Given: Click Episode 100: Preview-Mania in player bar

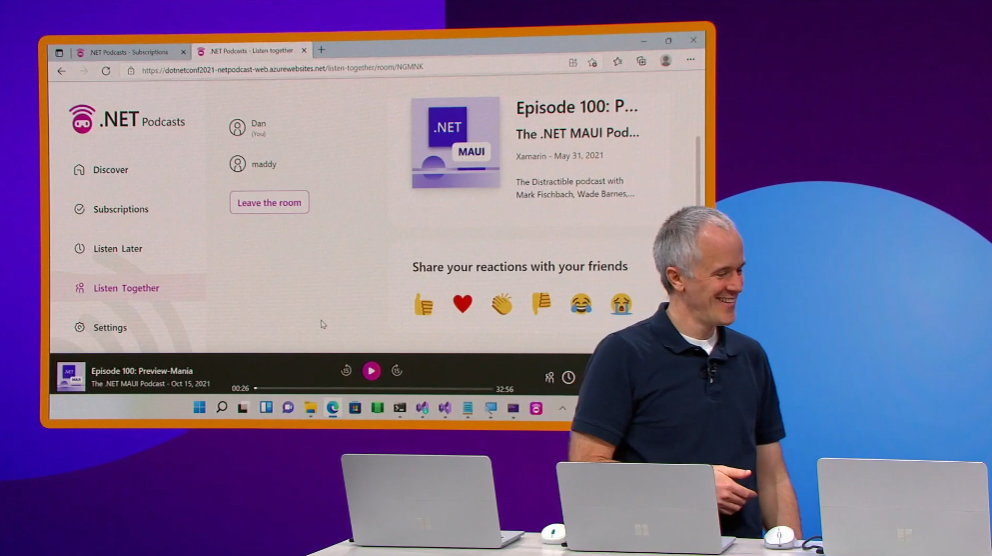Looking at the screenshot, I should [142, 371].
